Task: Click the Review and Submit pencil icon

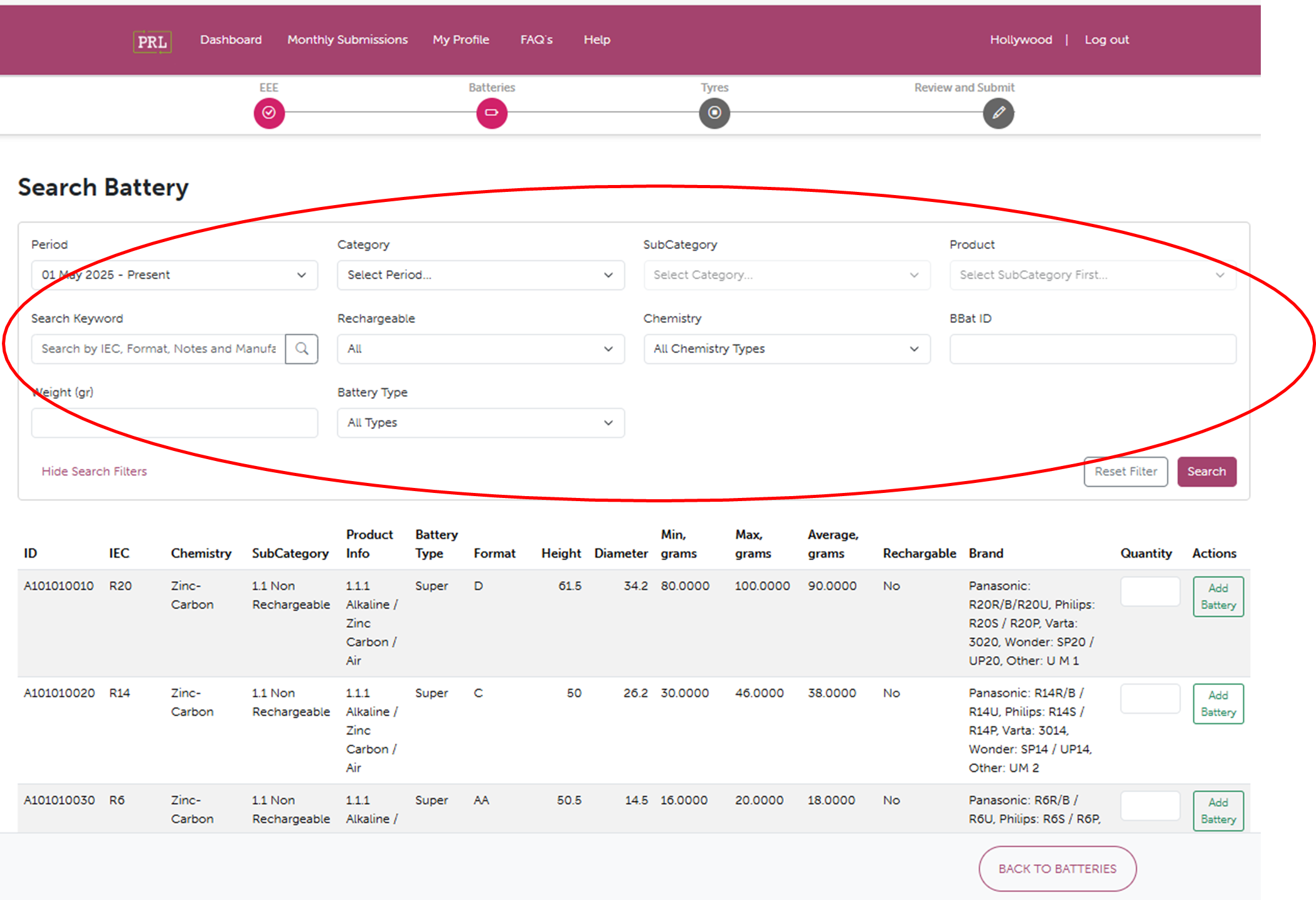Action: pos(997,114)
